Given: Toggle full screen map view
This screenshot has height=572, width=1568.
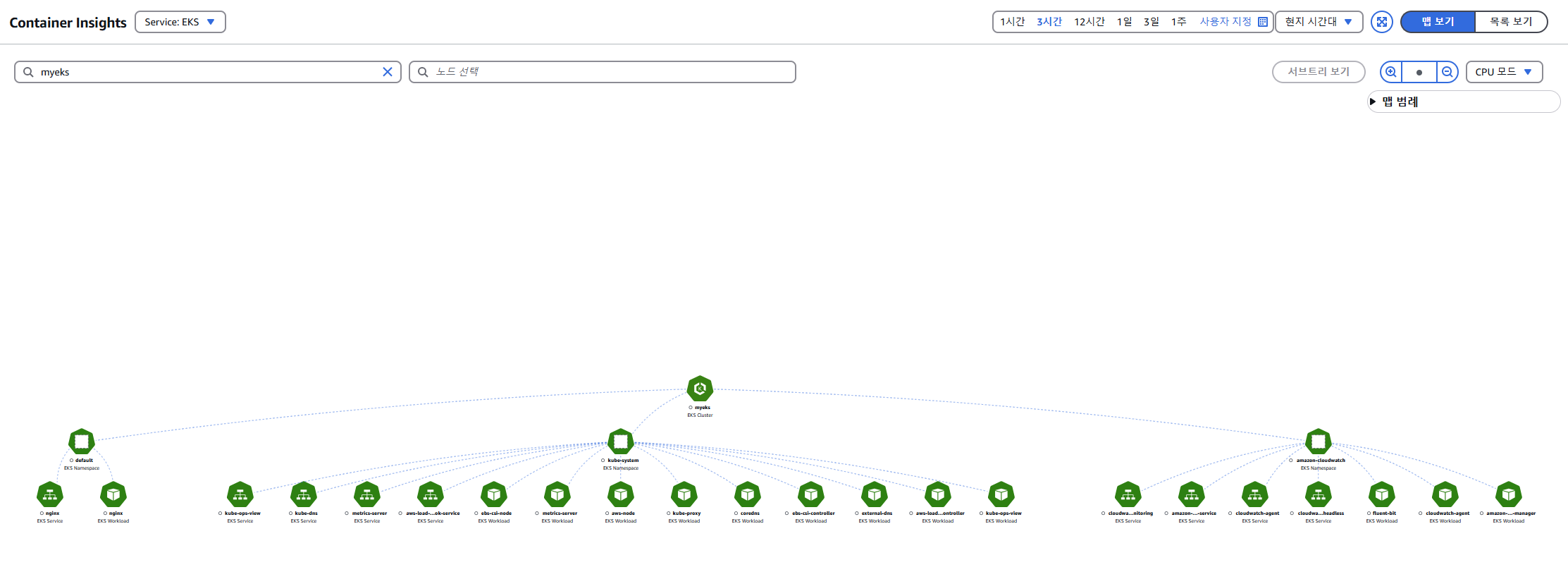Looking at the screenshot, I should tap(1382, 22).
